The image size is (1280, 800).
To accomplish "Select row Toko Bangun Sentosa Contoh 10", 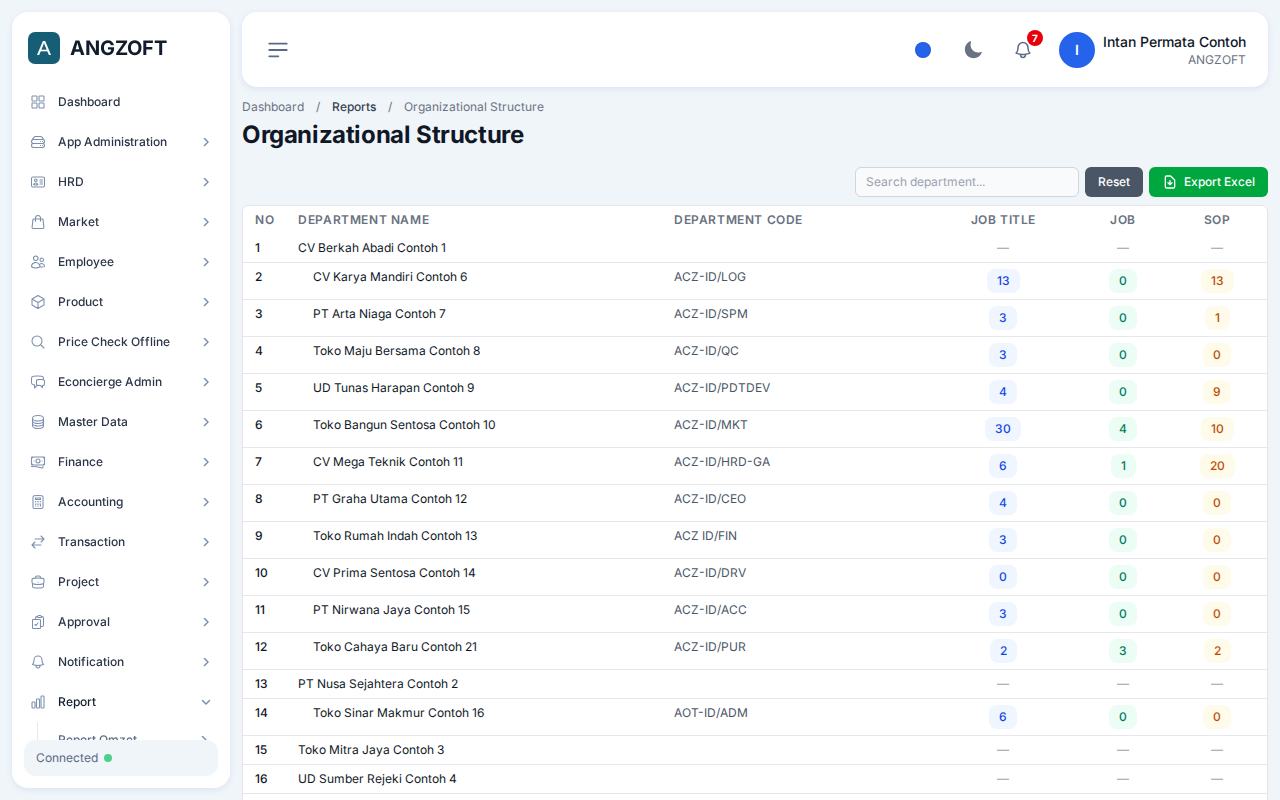I will [x=755, y=429].
